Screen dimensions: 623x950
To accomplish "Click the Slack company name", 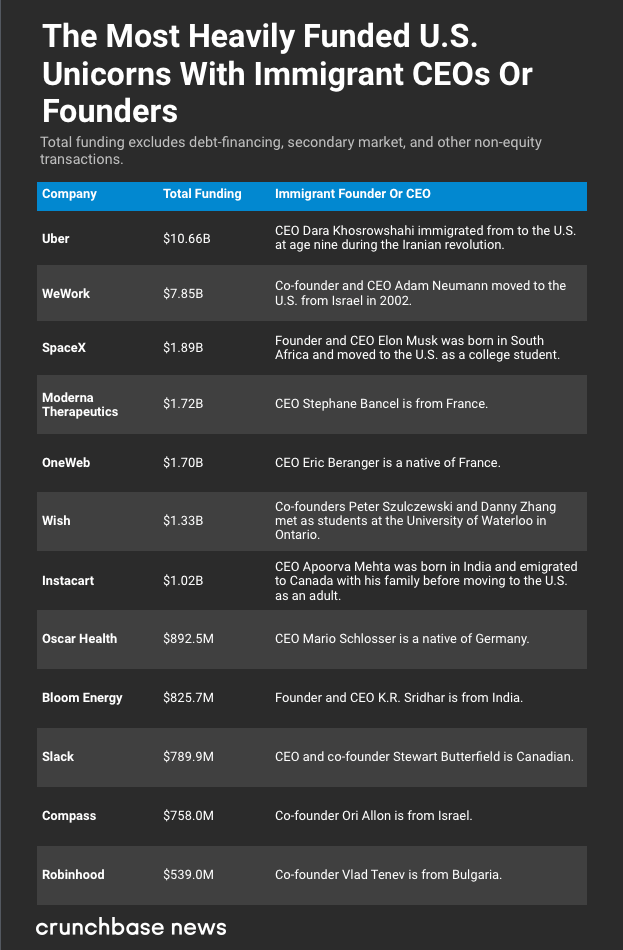I will (x=58, y=757).
